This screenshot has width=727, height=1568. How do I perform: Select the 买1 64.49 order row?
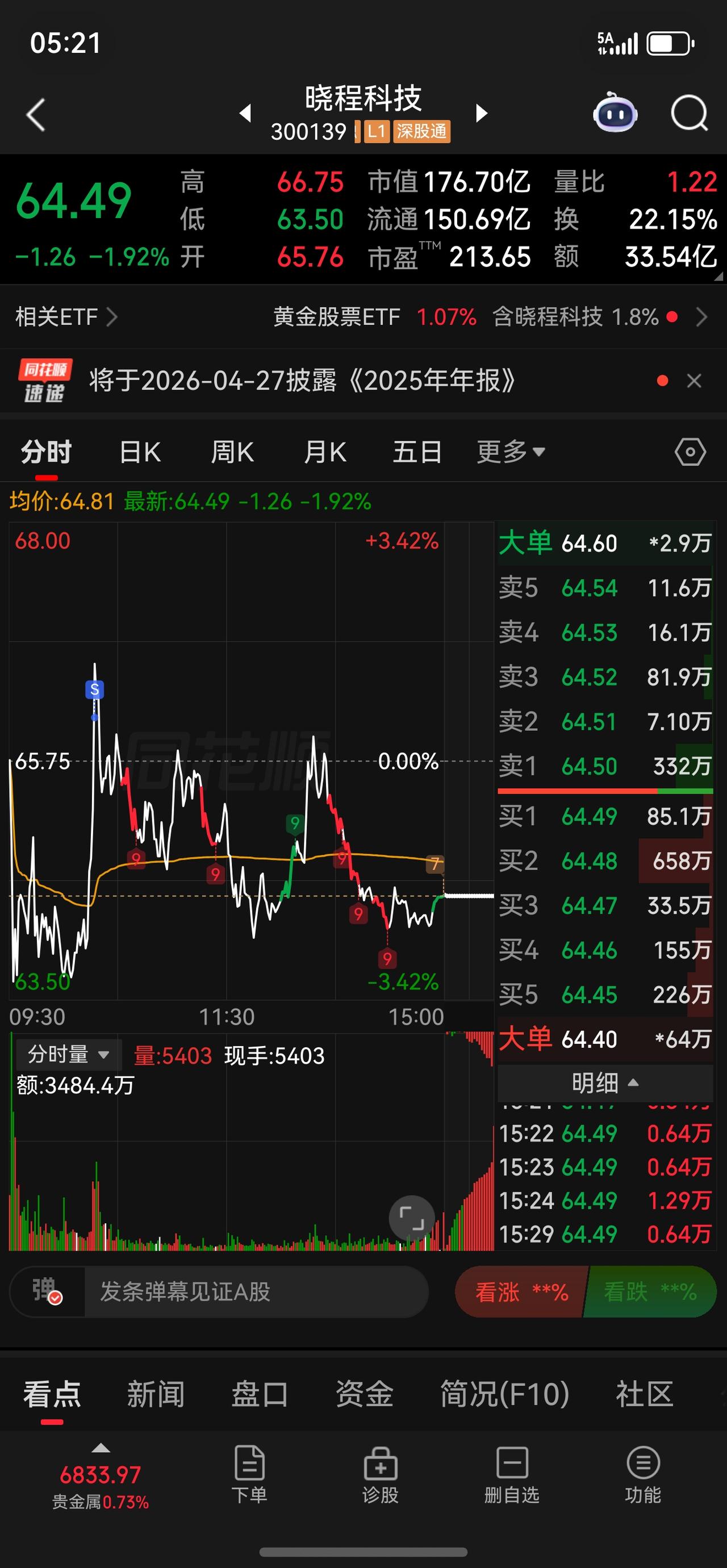tap(605, 816)
